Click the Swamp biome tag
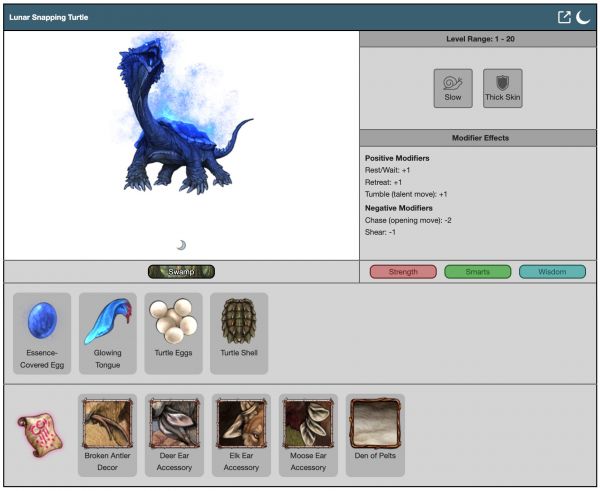600x491 pixels. click(181, 271)
